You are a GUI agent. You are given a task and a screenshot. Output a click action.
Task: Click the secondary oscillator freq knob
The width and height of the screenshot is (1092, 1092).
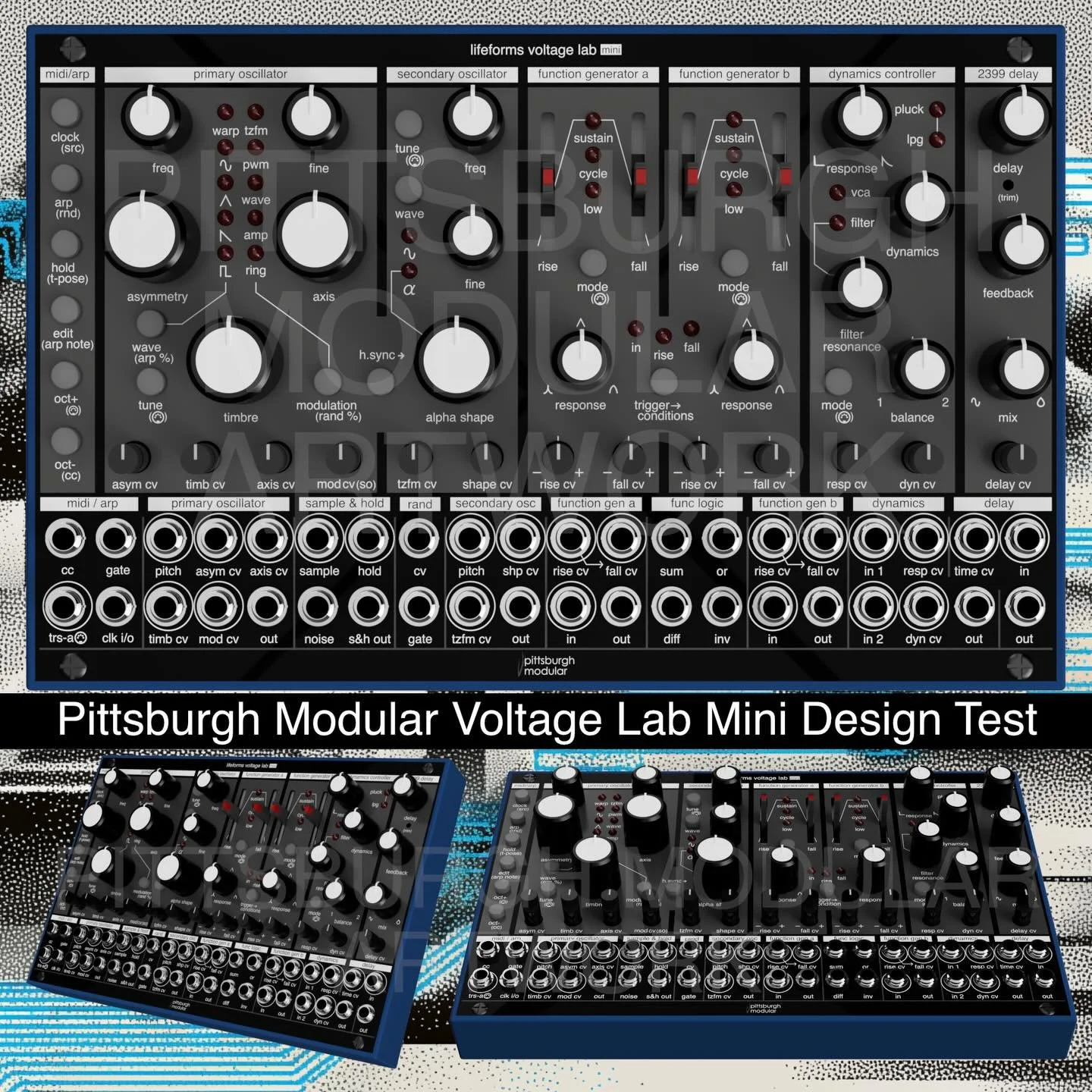pos(473,116)
